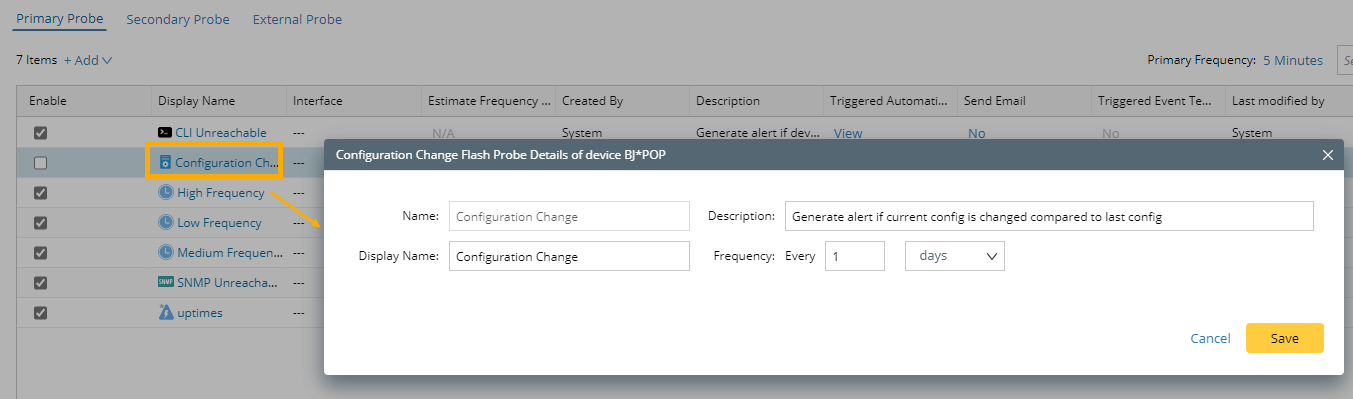Open the Primary Frequency 5 Minutes selector
The height and width of the screenshot is (399, 1353).
coord(1293,60)
